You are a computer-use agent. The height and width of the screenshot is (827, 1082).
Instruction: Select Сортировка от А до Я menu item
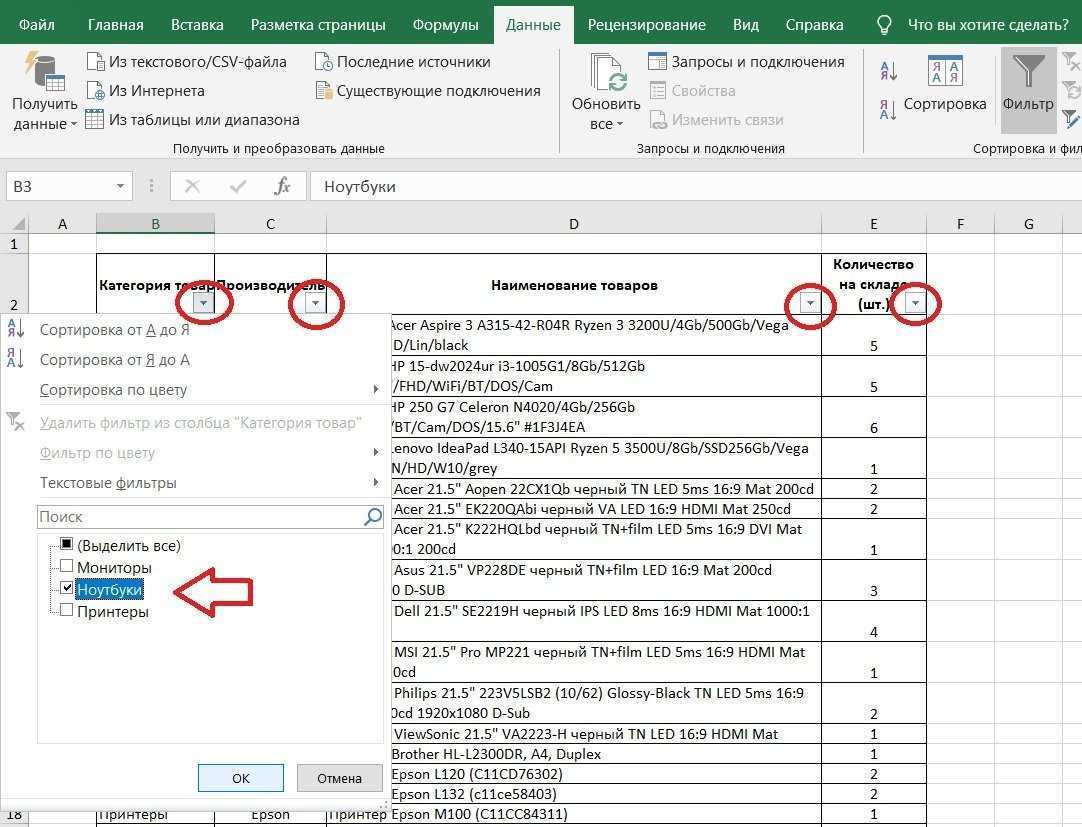point(114,330)
